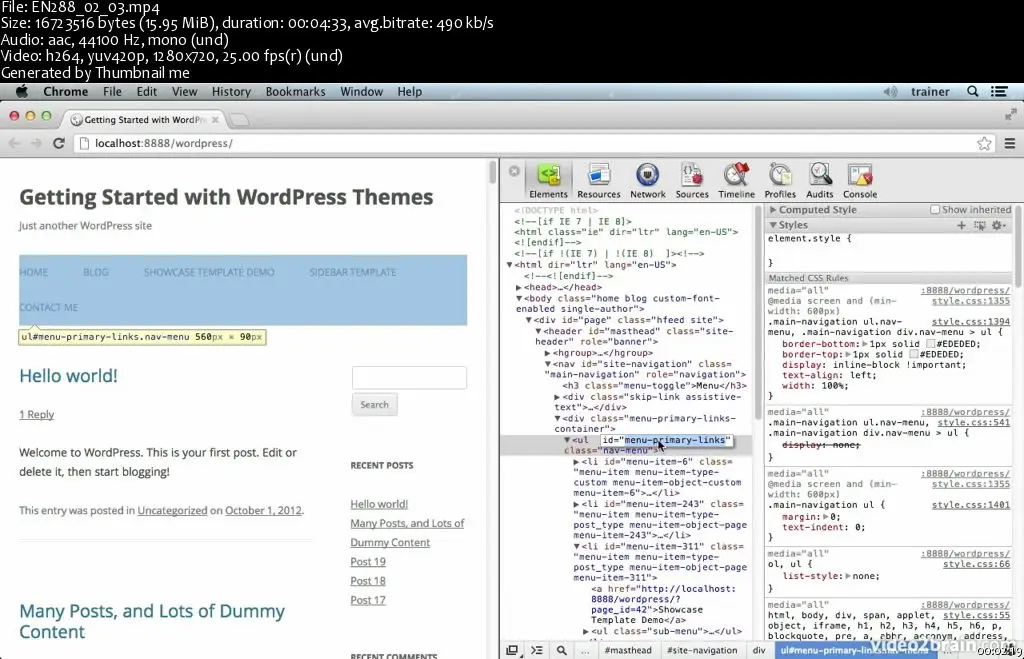Close the Getting Started with WordPress tab
1024x659 pixels.
[x=215, y=120]
